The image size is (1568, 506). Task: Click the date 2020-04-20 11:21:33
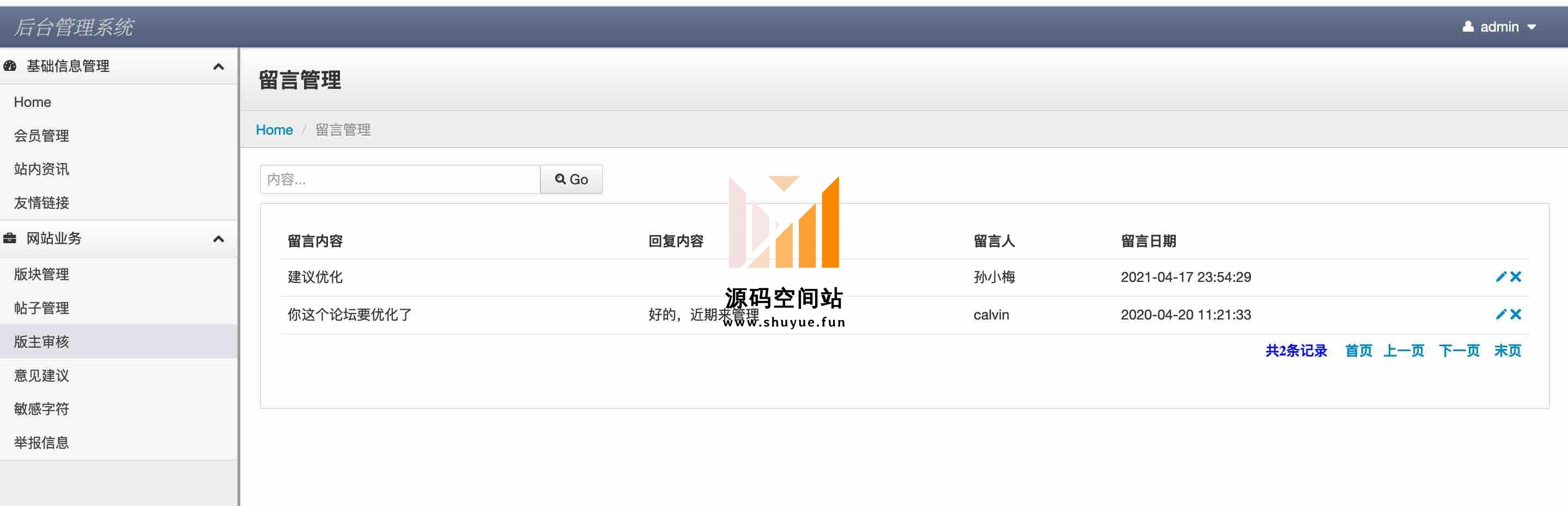(x=1186, y=315)
